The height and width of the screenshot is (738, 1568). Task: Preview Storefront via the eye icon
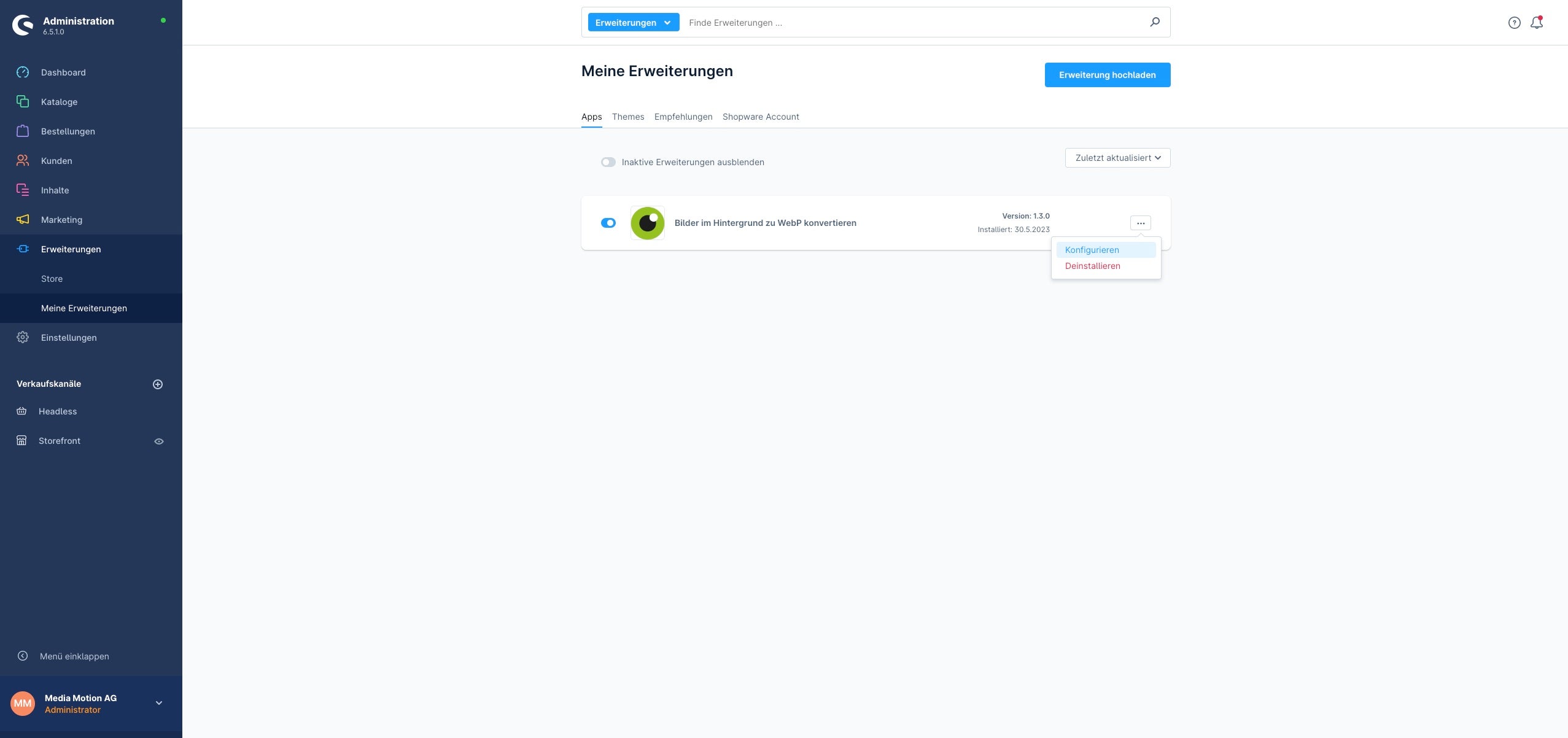coord(159,441)
